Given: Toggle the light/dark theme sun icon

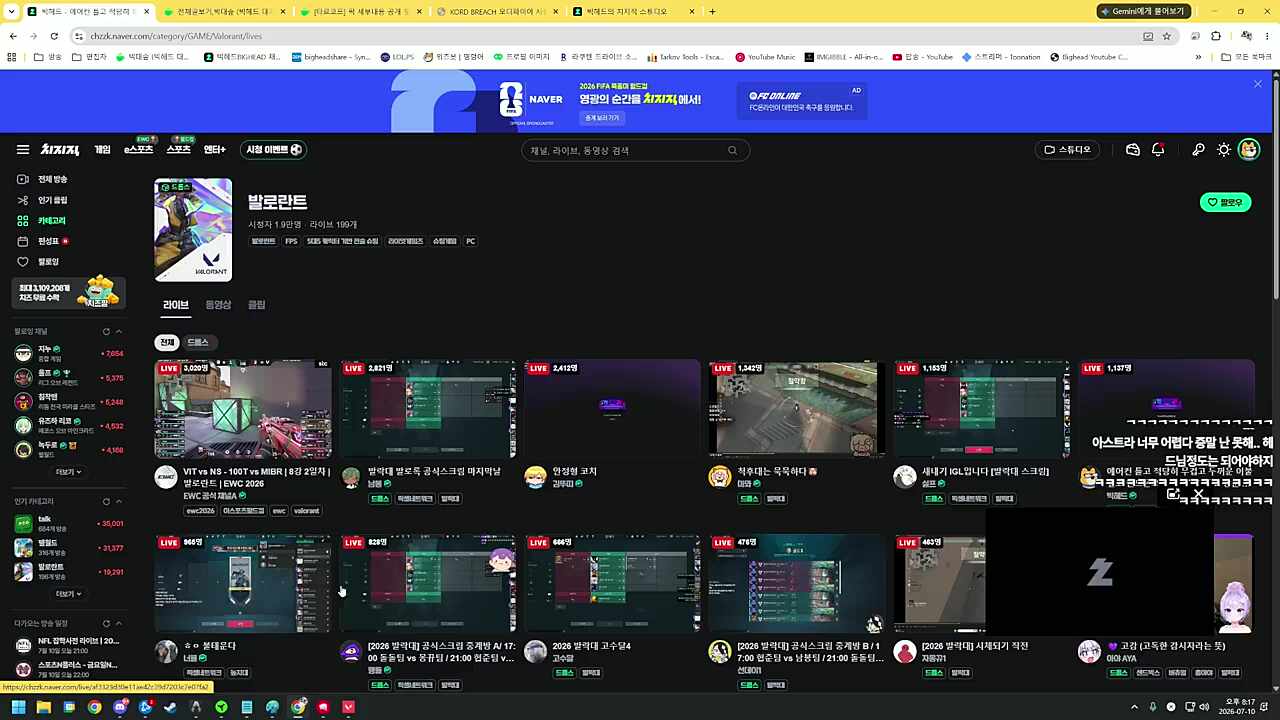Looking at the screenshot, I should 1224,150.
